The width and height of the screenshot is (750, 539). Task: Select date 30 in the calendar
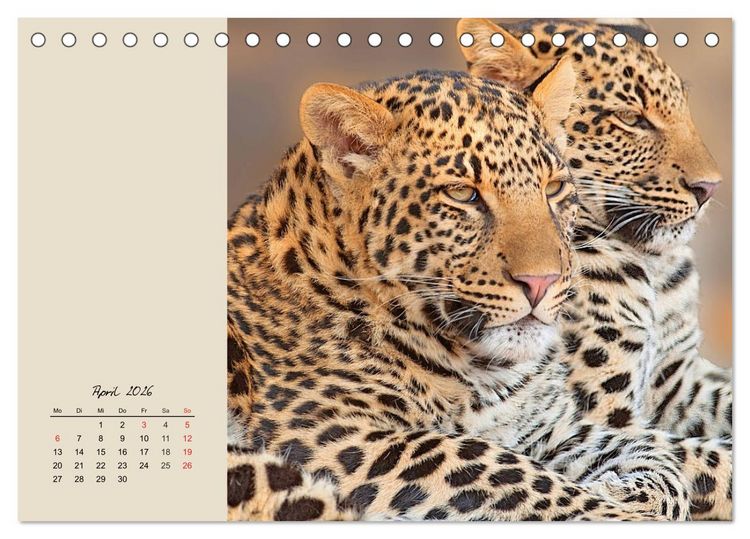point(122,479)
